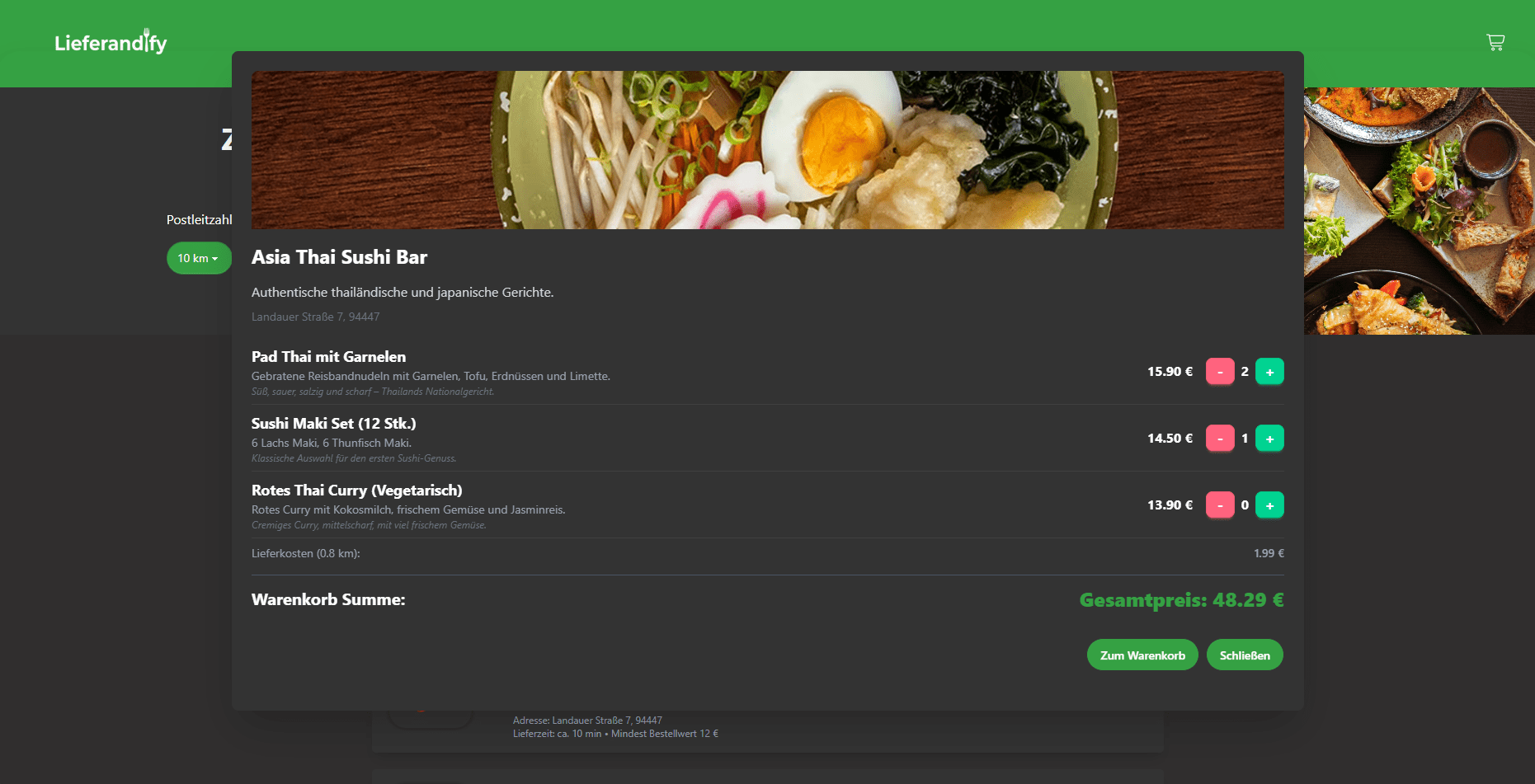Remove one Sushi Maki Set with minus
This screenshot has height=784, width=1535.
click(1219, 439)
